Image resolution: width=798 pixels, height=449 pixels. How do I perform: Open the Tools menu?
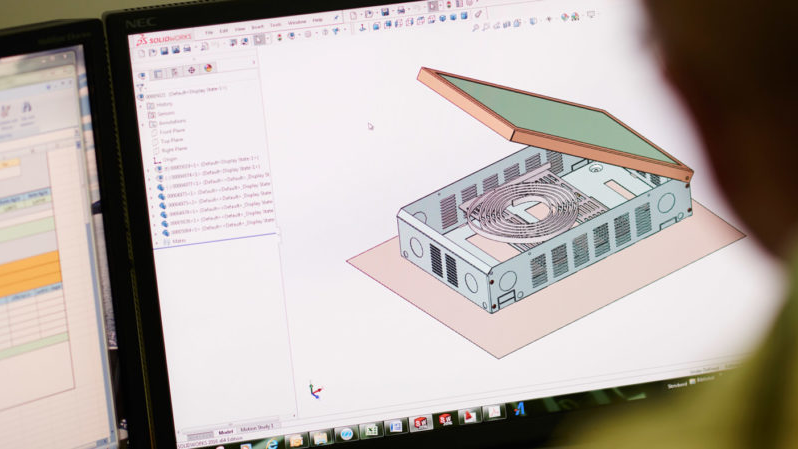[x=275, y=24]
